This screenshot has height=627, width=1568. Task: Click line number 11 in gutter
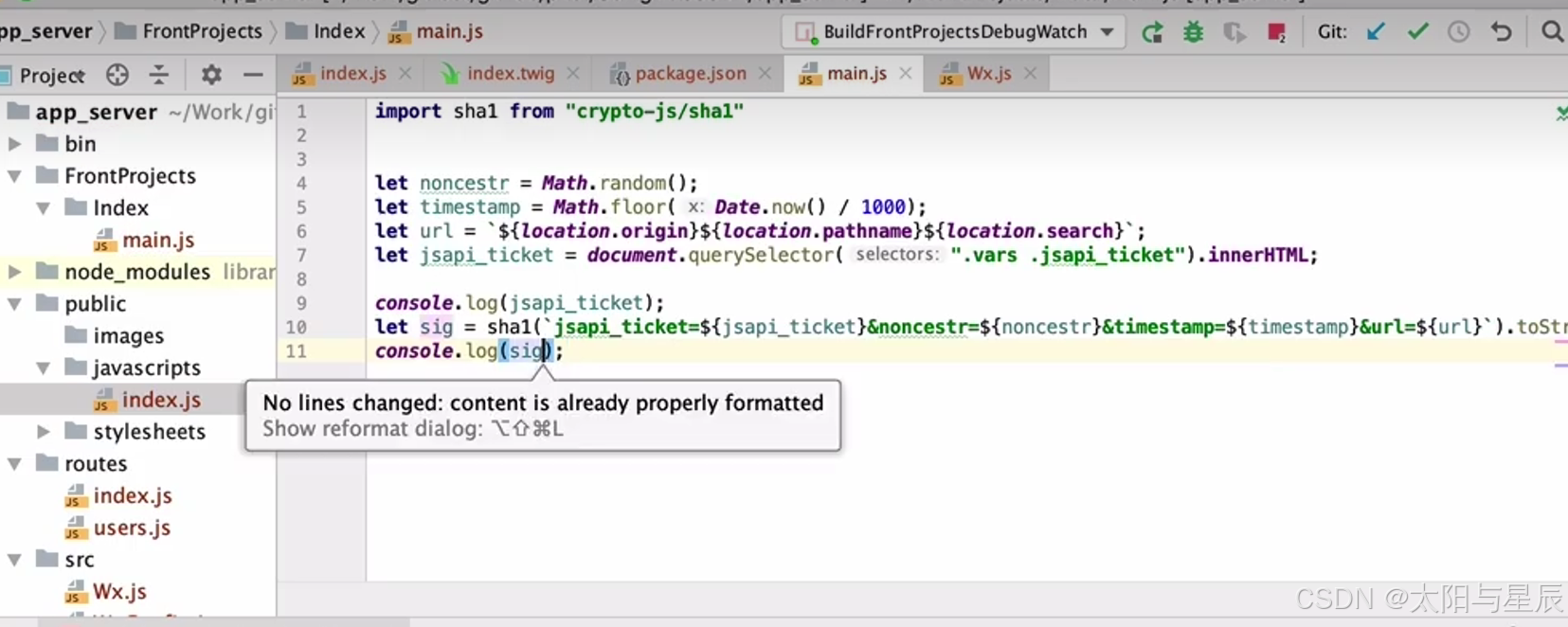tap(297, 351)
